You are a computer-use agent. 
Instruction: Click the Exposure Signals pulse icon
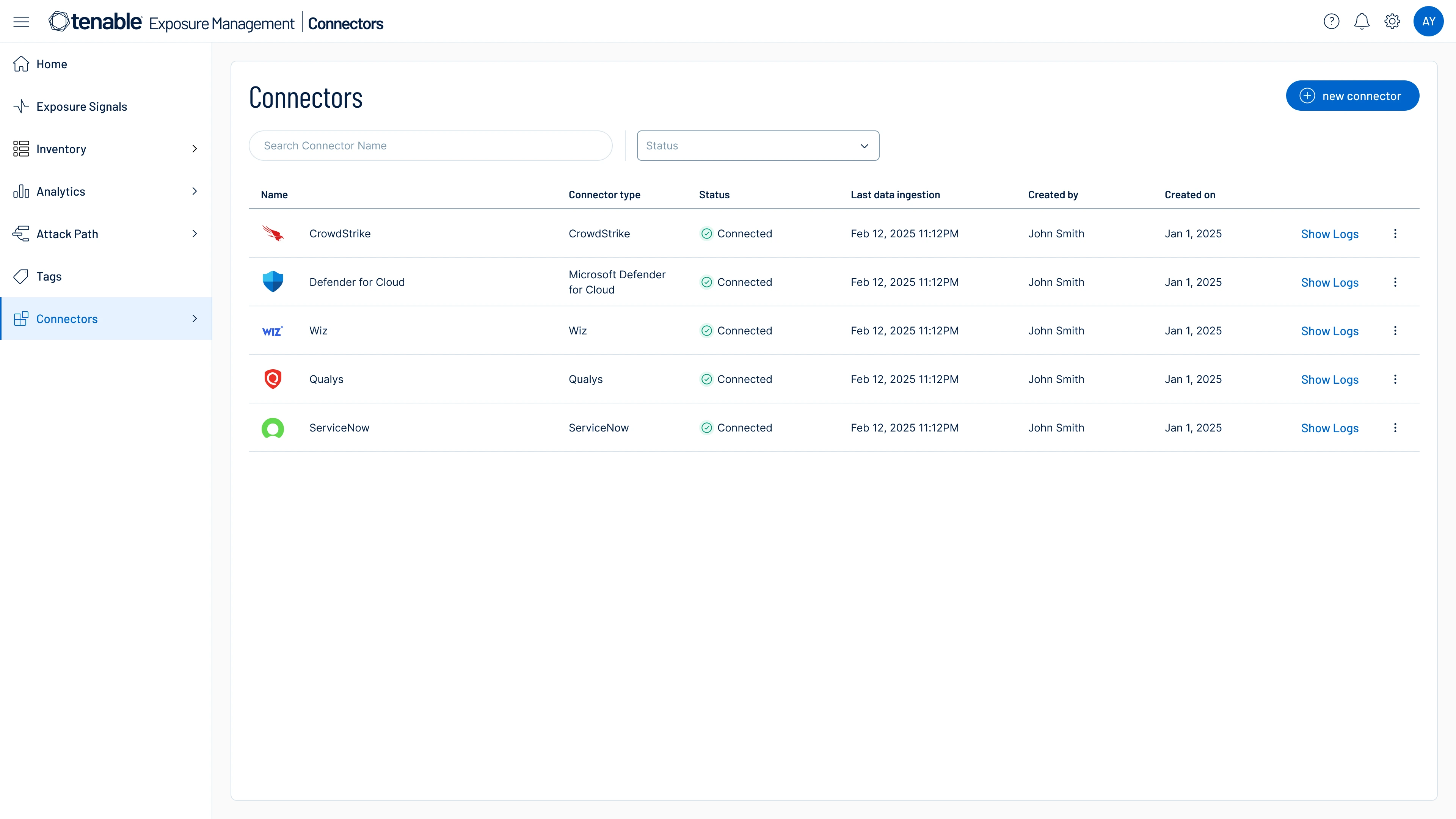pos(21,106)
